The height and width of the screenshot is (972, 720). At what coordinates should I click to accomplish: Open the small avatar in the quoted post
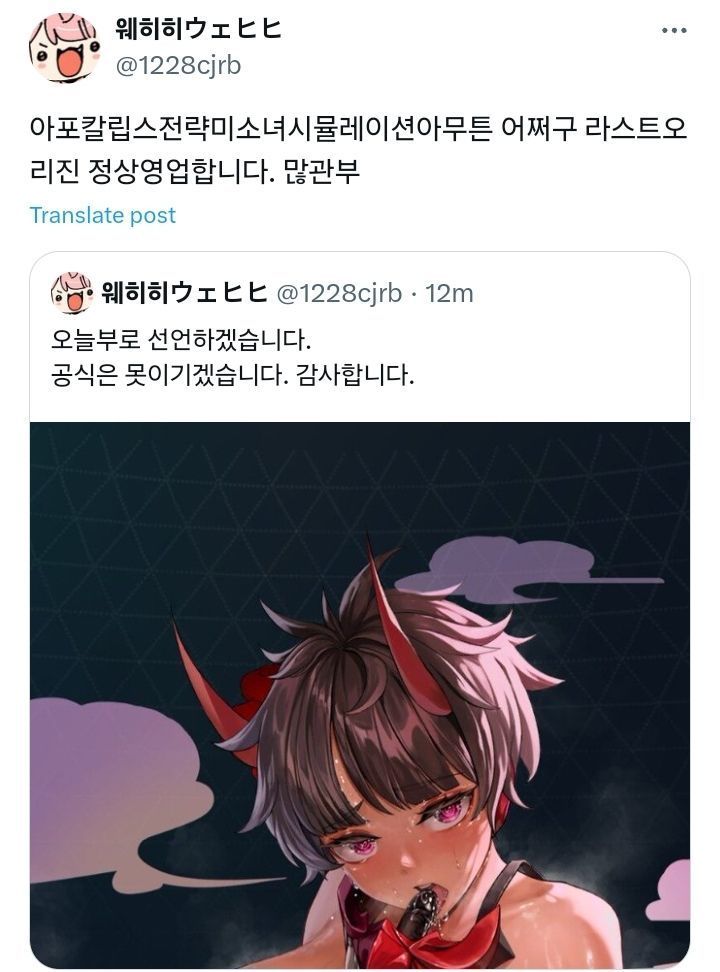[x=71, y=293]
